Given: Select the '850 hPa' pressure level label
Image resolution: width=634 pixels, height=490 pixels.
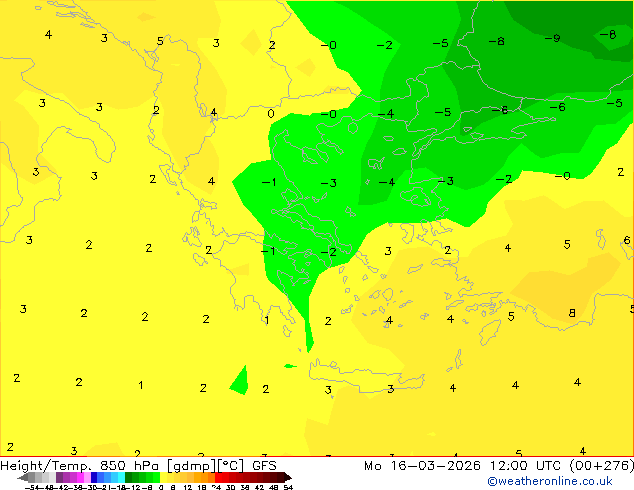Looking at the screenshot, I should (129, 466).
